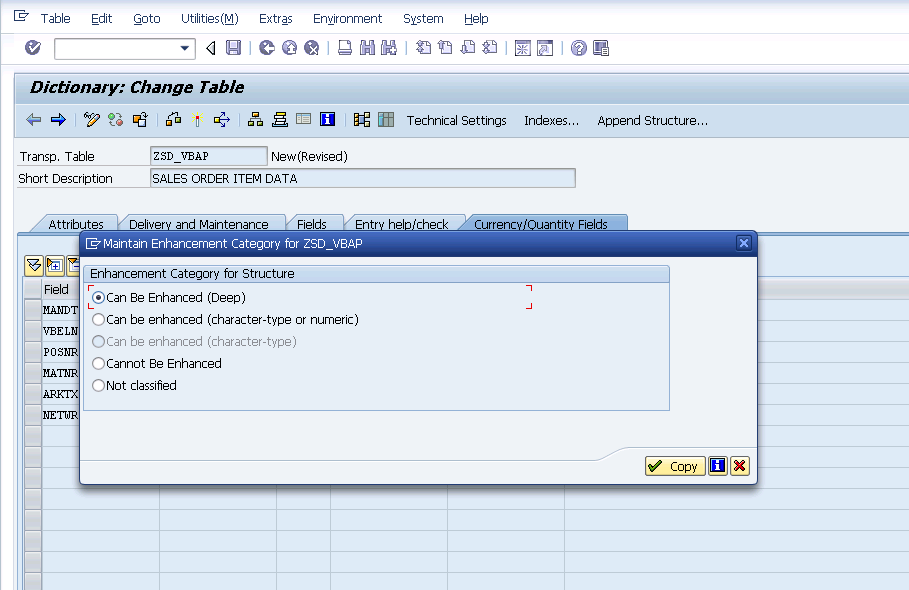Click the Information button in the dialog footer
Screen dimensions: 909x590
point(717,465)
